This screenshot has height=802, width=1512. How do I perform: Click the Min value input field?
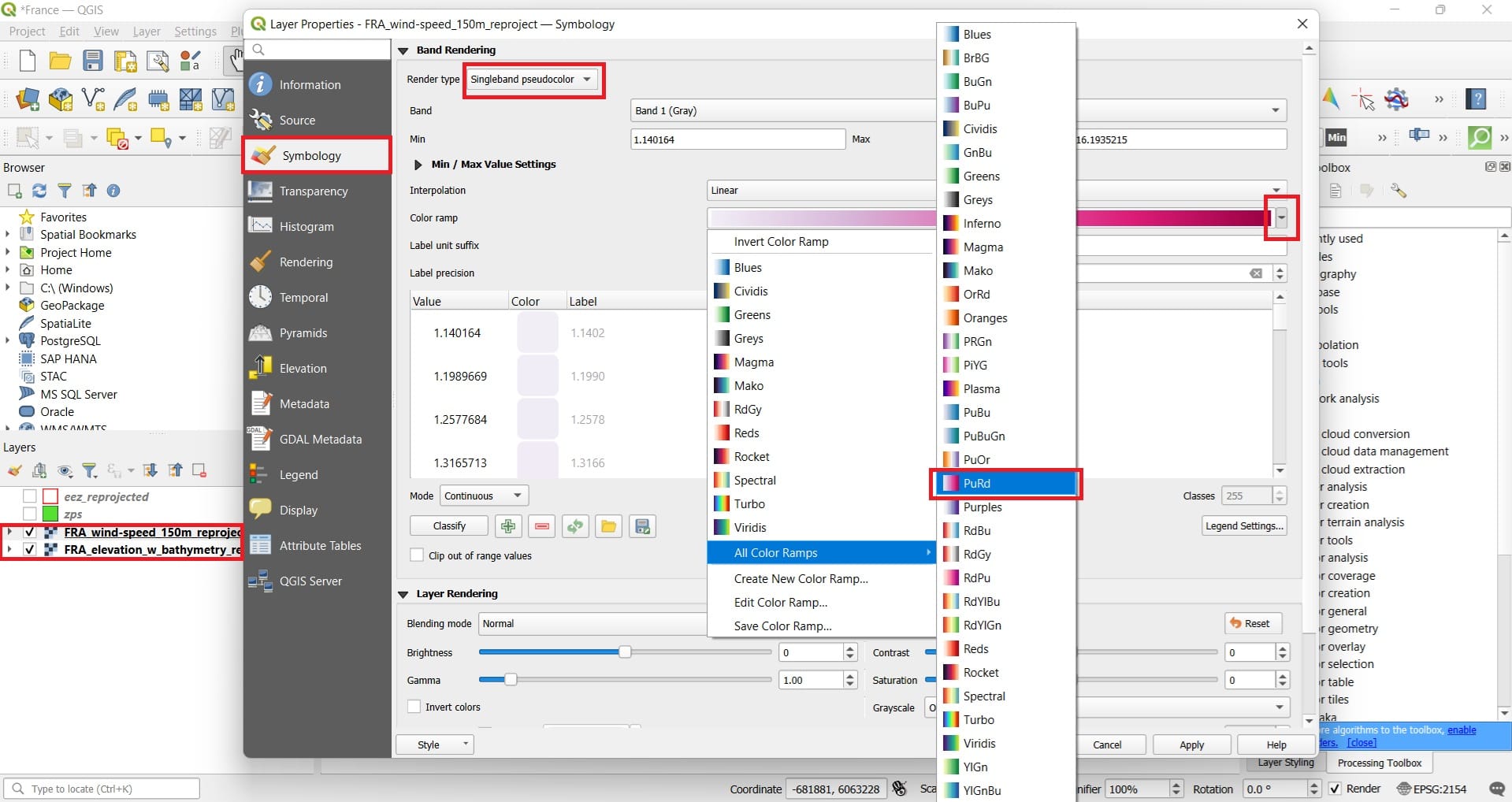coord(737,139)
